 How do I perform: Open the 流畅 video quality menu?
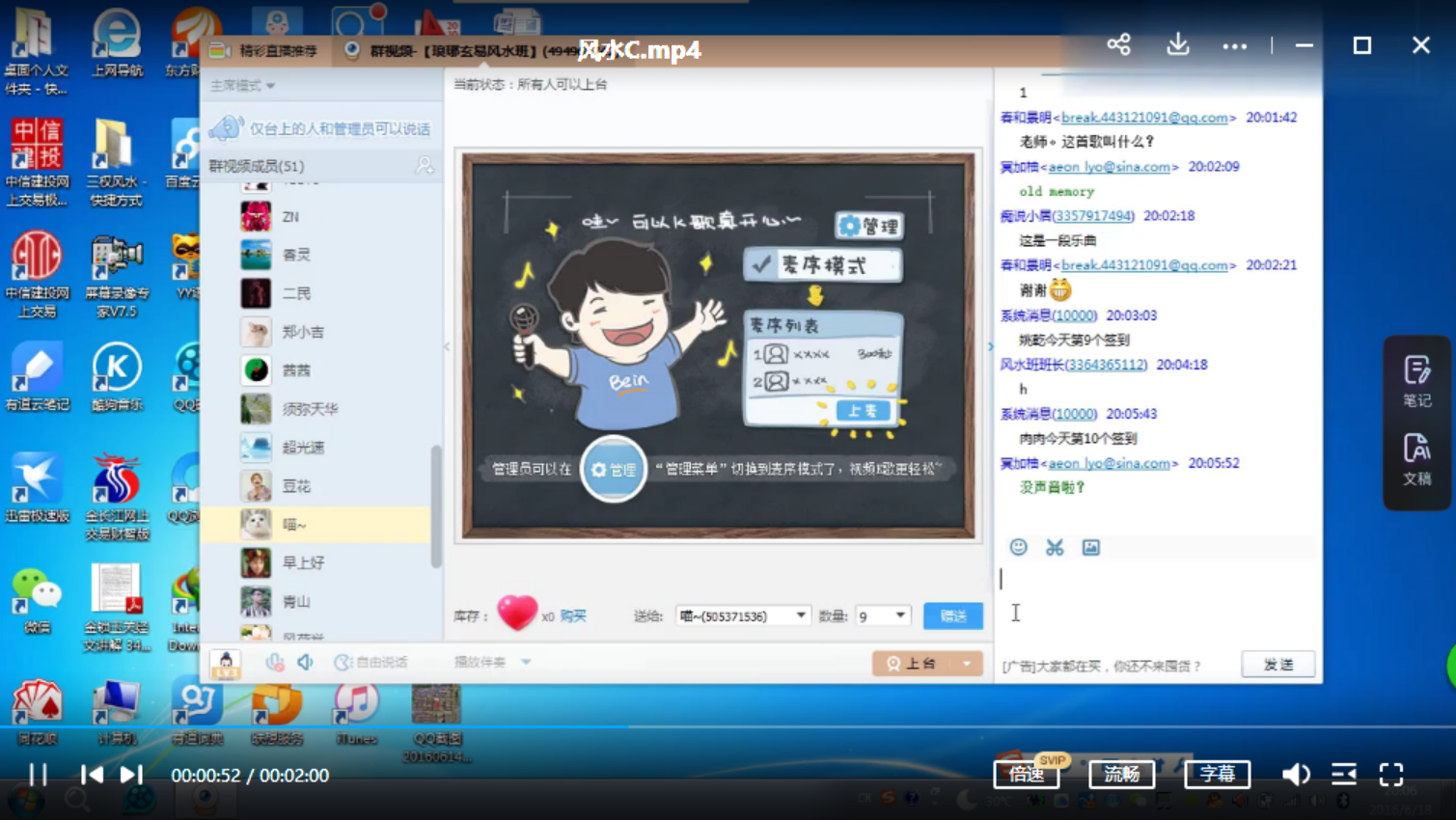click(1121, 774)
